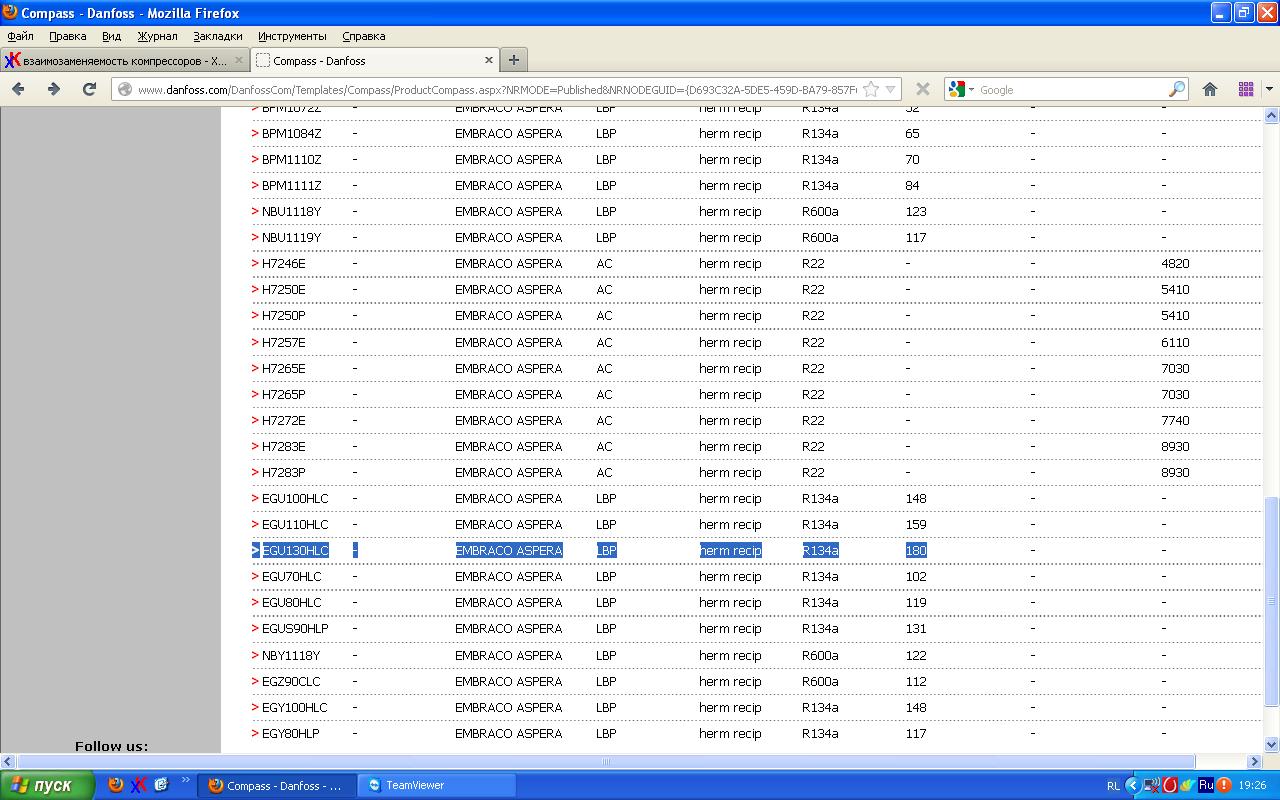This screenshot has height=800, width=1280.
Task: Open the Журнал menu
Action: pyautogui.click(x=157, y=36)
